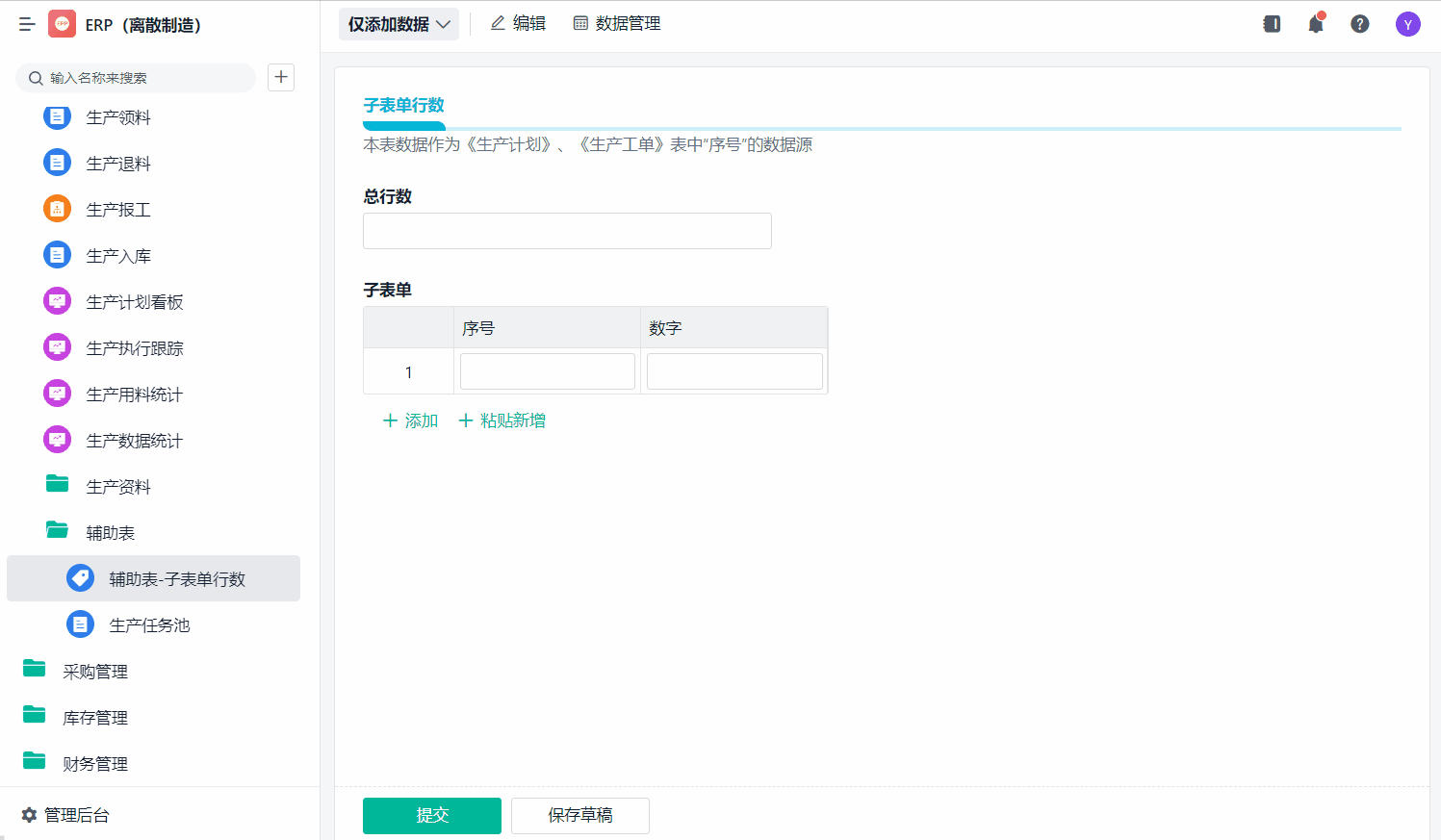Open the help question mark icon

[x=1360, y=24]
